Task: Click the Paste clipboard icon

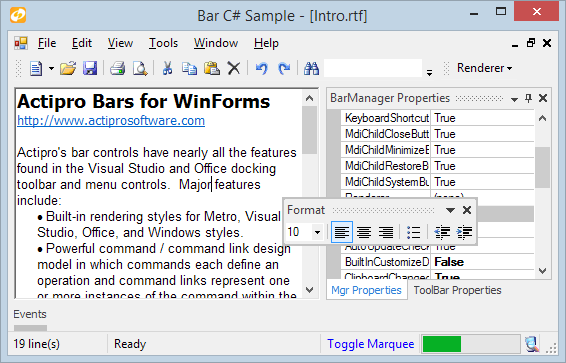Action: click(x=212, y=68)
